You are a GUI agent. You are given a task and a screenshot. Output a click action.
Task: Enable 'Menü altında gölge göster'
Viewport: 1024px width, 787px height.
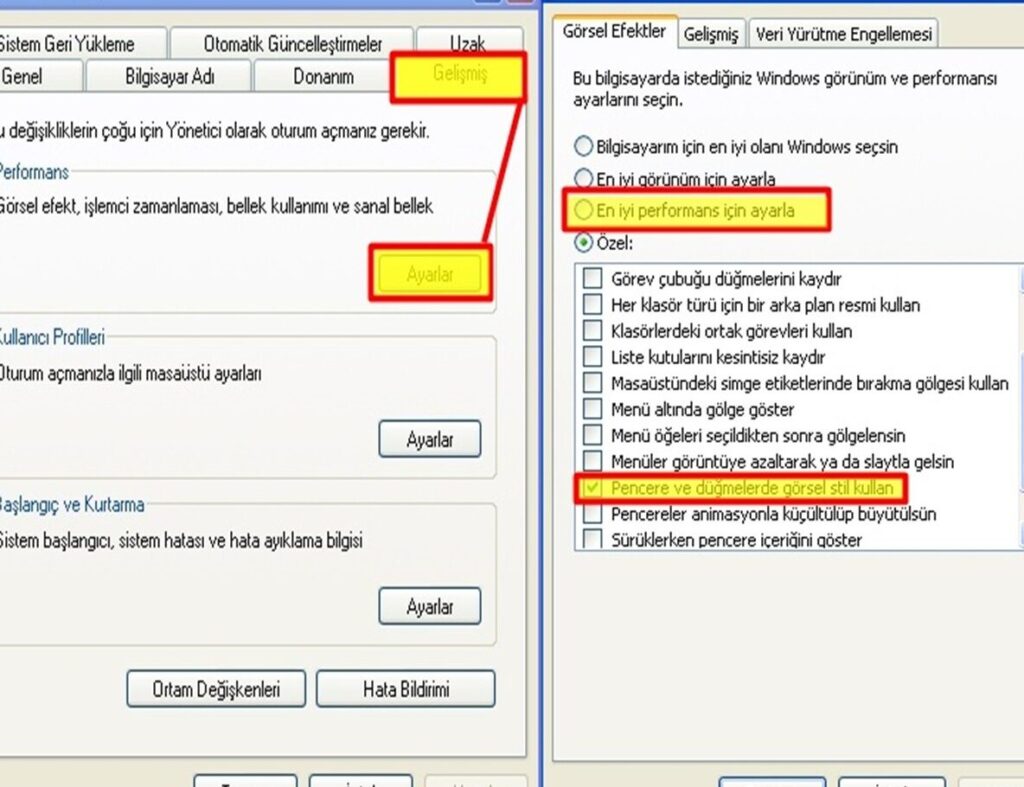(x=590, y=409)
